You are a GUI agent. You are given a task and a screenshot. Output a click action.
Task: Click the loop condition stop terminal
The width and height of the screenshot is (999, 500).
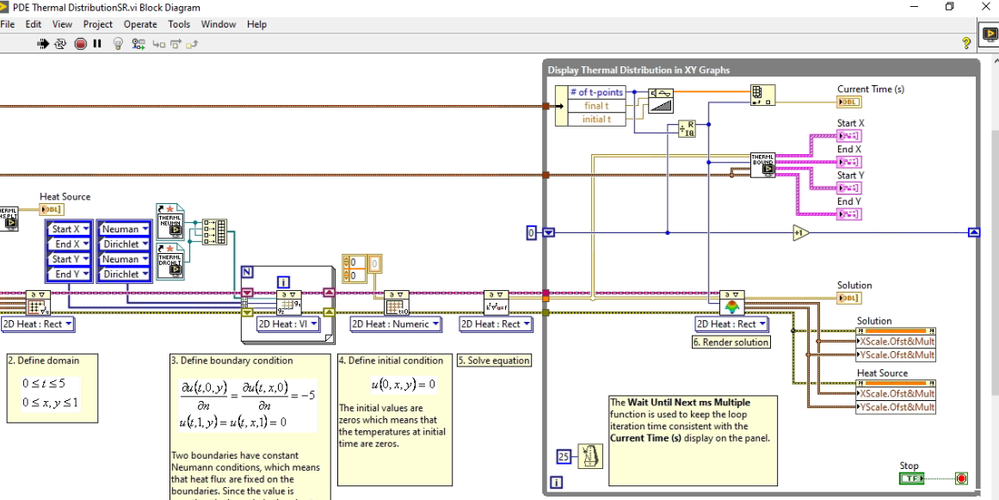click(x=961, y=478)
